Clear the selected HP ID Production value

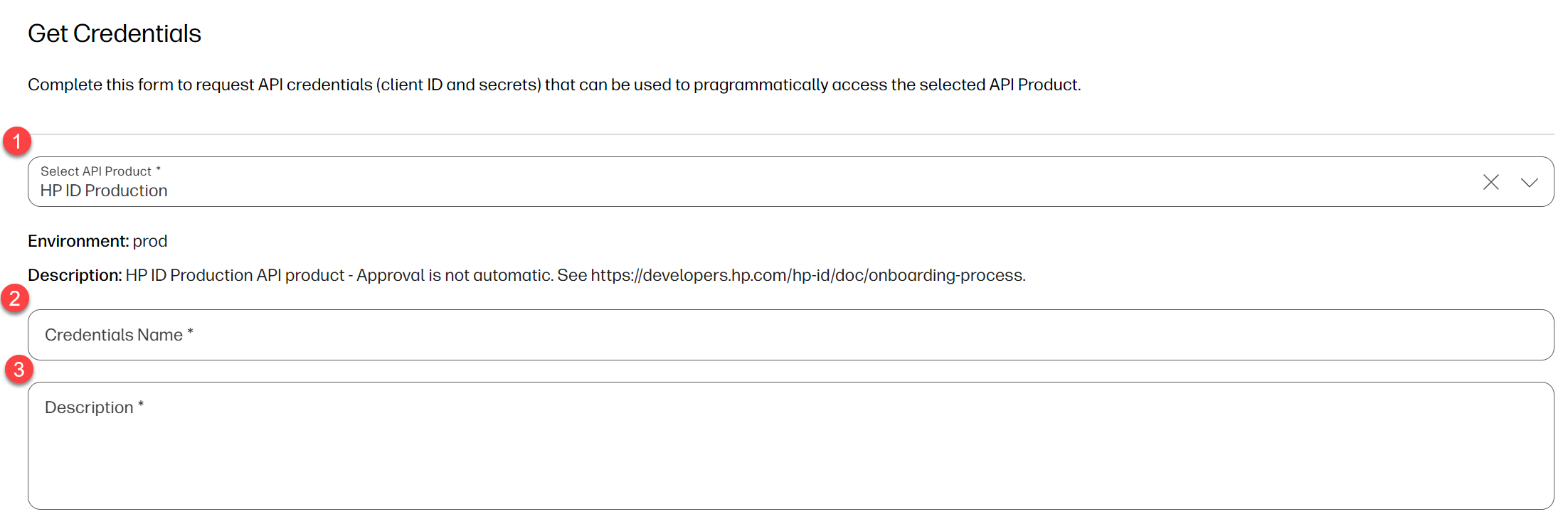point(1490,182)
